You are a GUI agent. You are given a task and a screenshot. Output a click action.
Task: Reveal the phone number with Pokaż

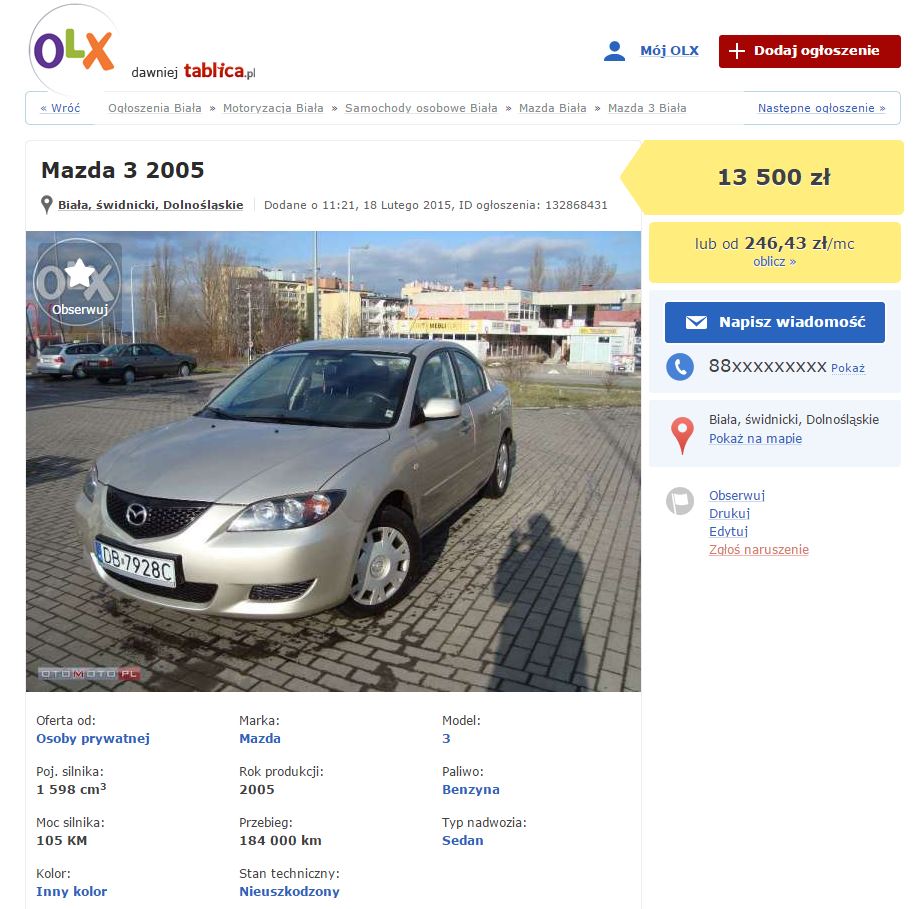click(x=848, y=368)
